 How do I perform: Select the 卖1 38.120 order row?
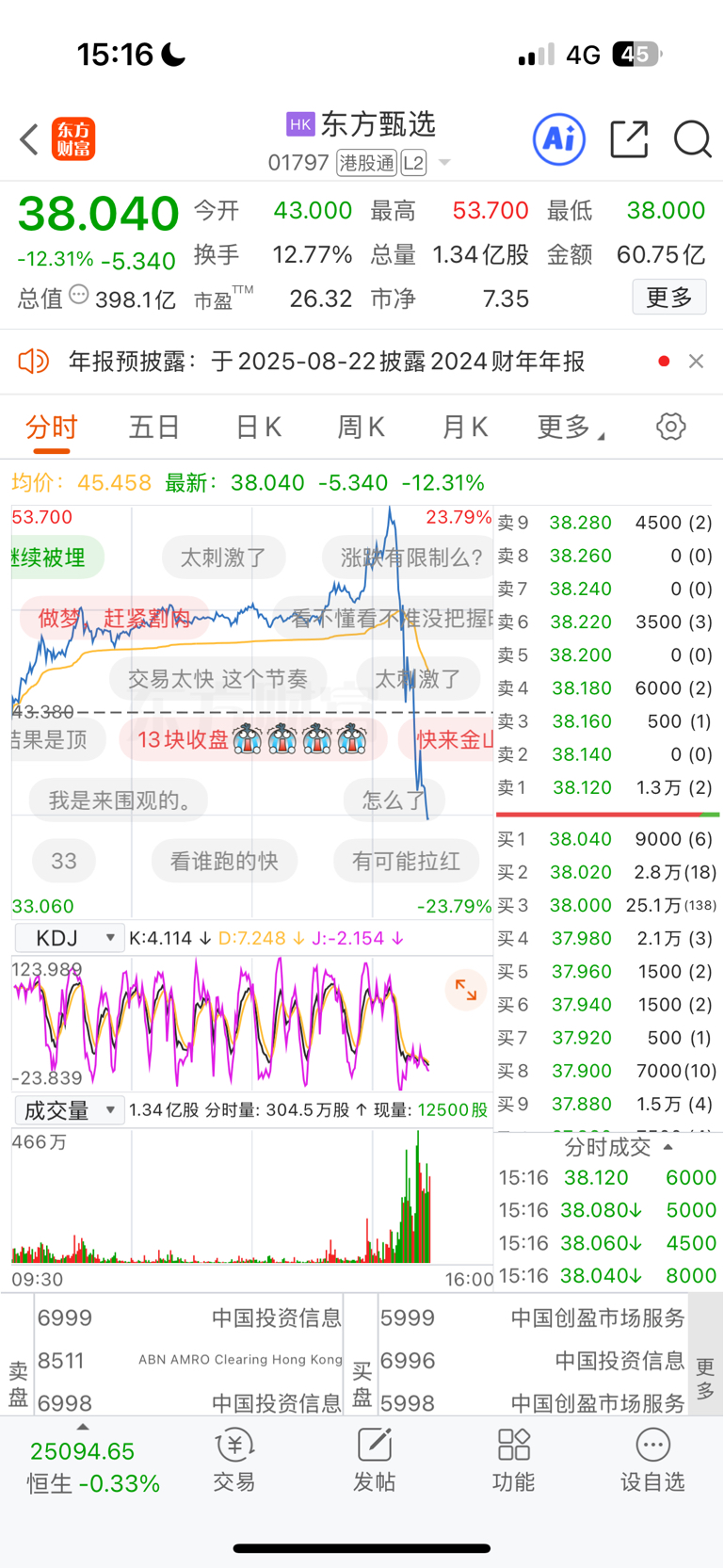(607, 787)
